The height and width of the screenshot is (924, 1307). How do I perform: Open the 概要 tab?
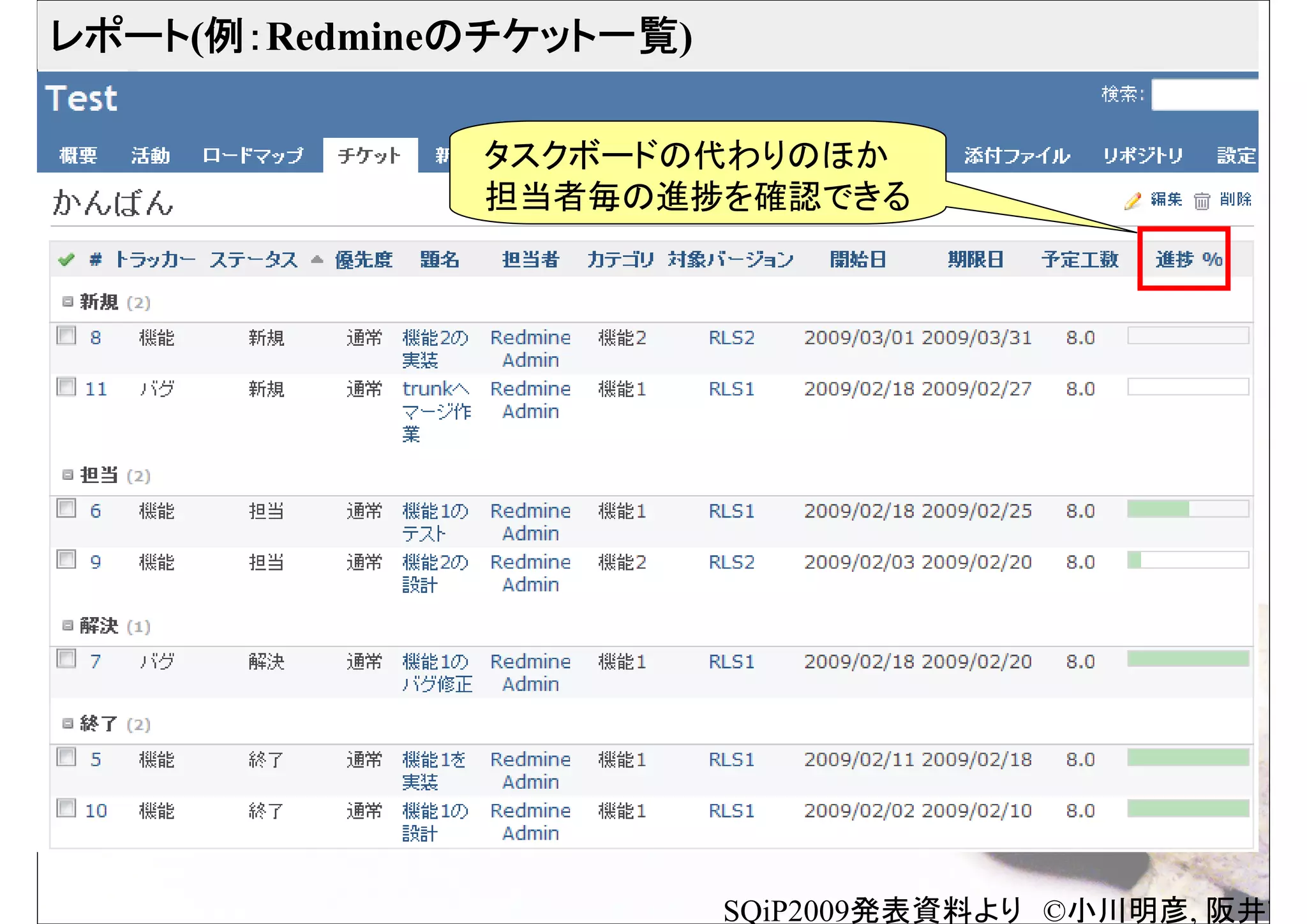(x=78, y=155)
